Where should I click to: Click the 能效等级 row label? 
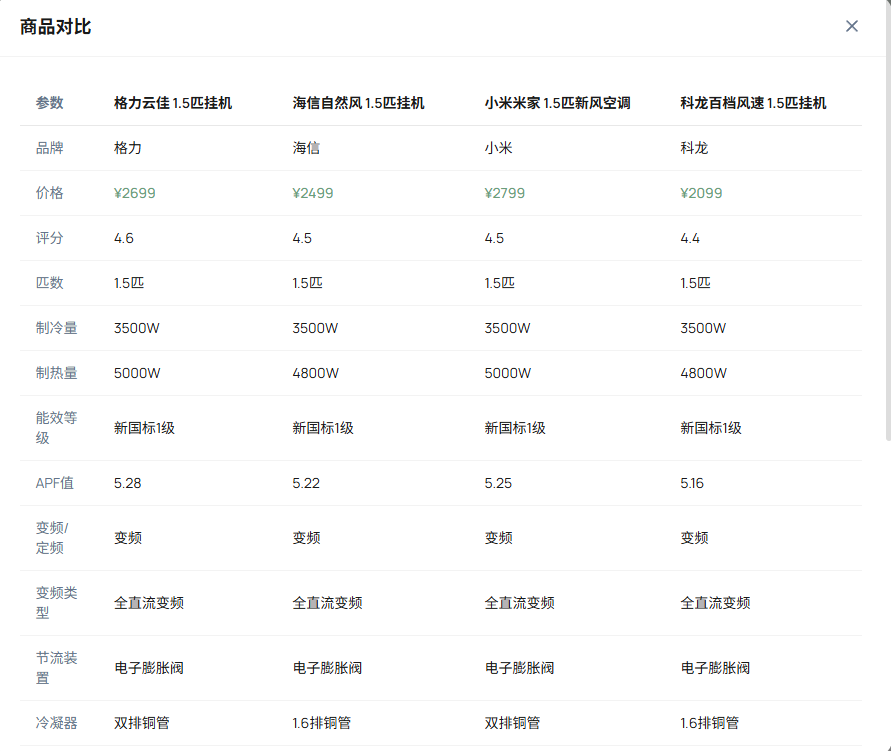[56, 428]
